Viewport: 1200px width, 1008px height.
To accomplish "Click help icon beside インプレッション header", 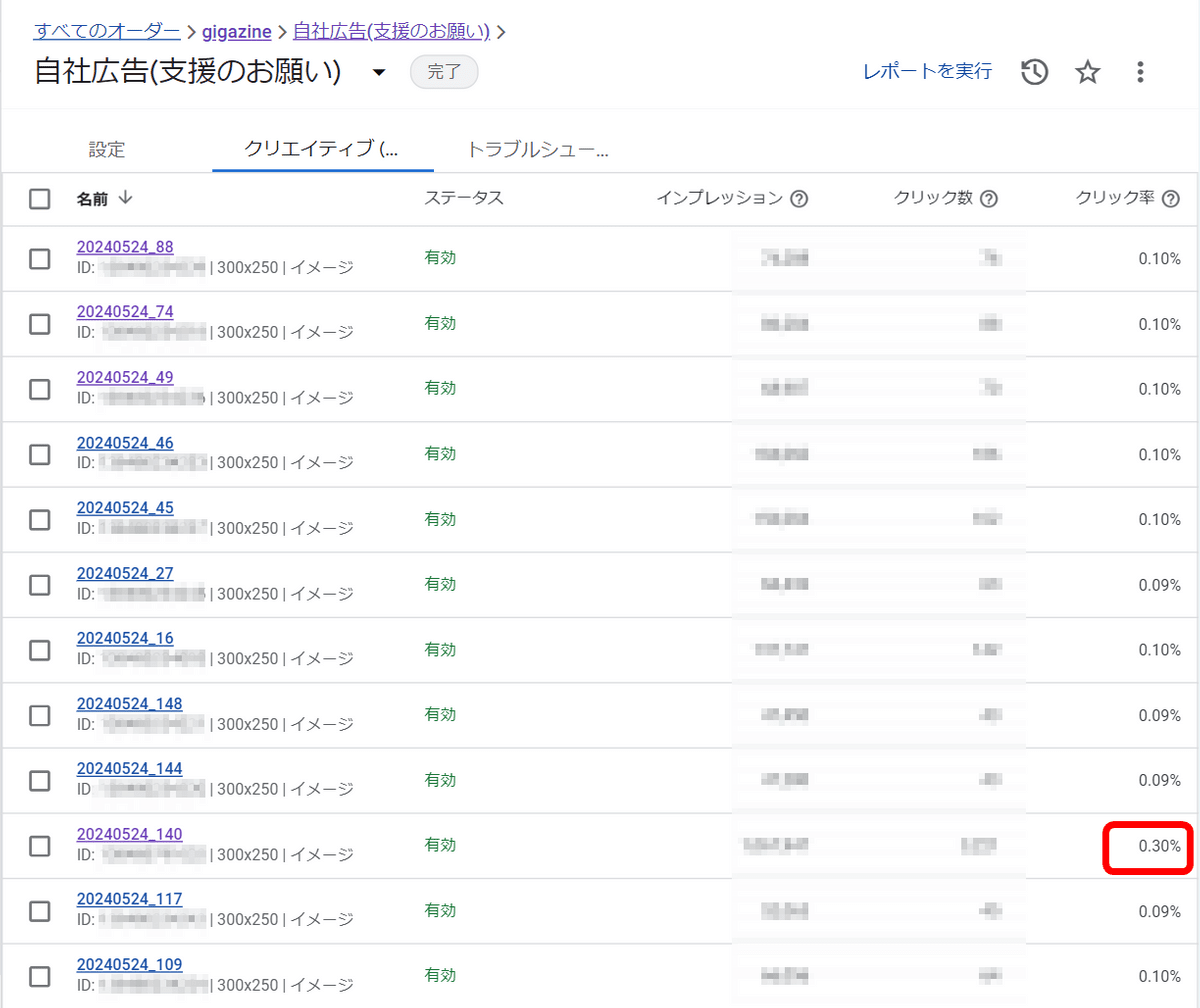I will [799, 199].
